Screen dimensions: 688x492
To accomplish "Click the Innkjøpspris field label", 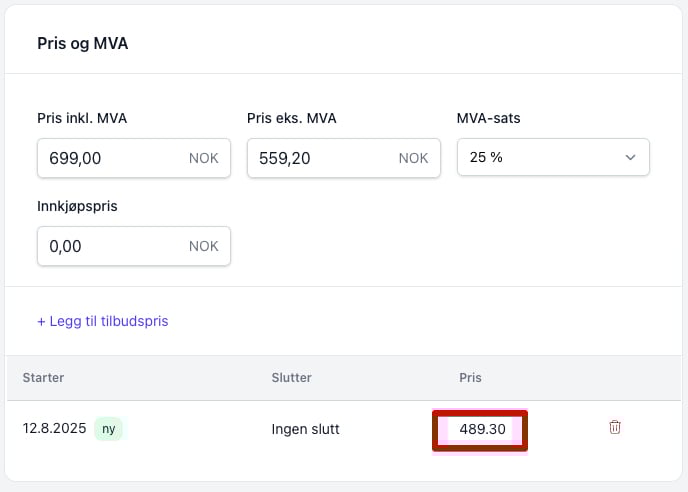I will pos(77,206).
